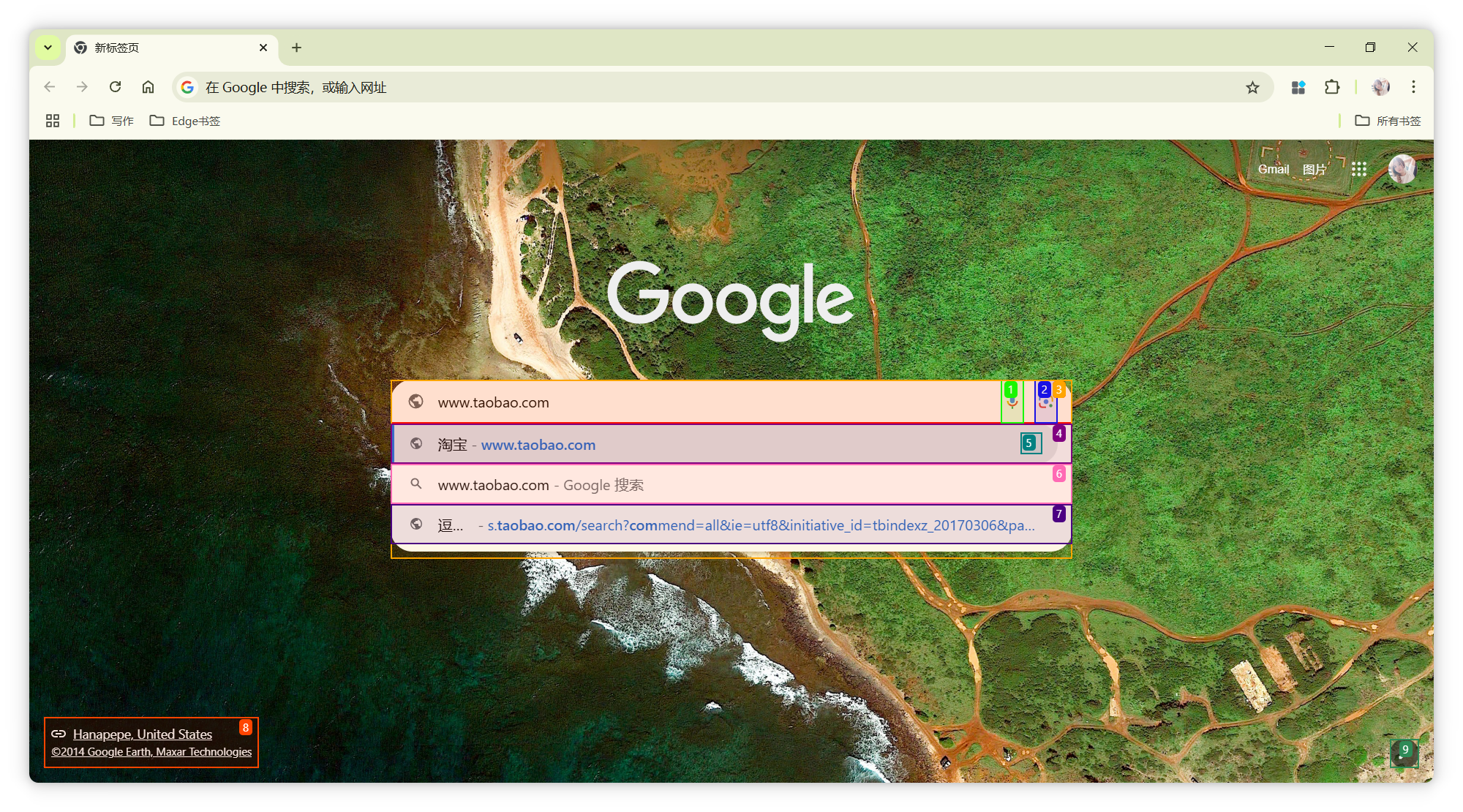
Task: Click customize Chrome pencil icon
Action: click(1404, 753)
